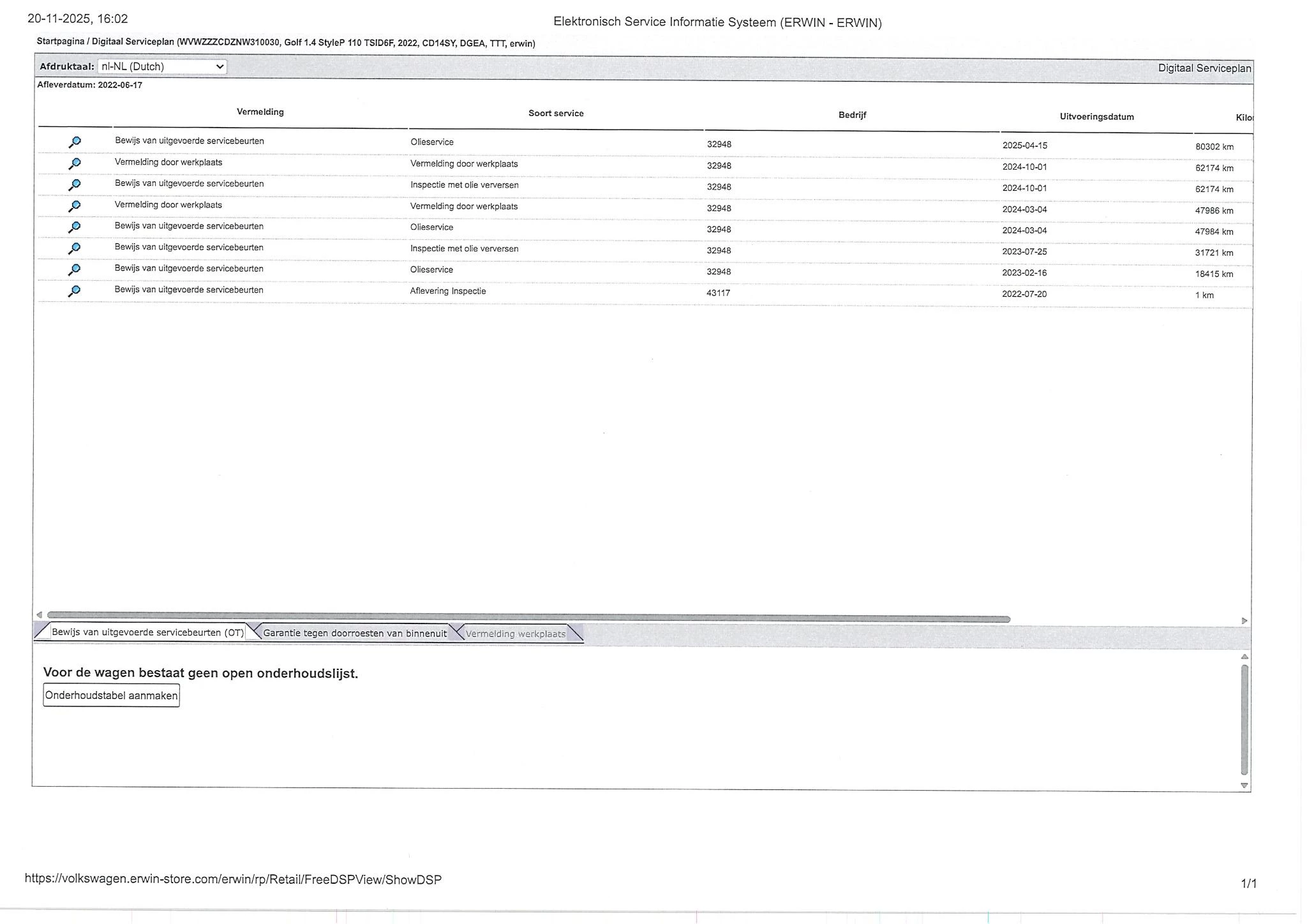Viewport: 1307px width, 924px height.
Task: View the 2023-02-16 Olieservice record details
Action: [75, 270]
